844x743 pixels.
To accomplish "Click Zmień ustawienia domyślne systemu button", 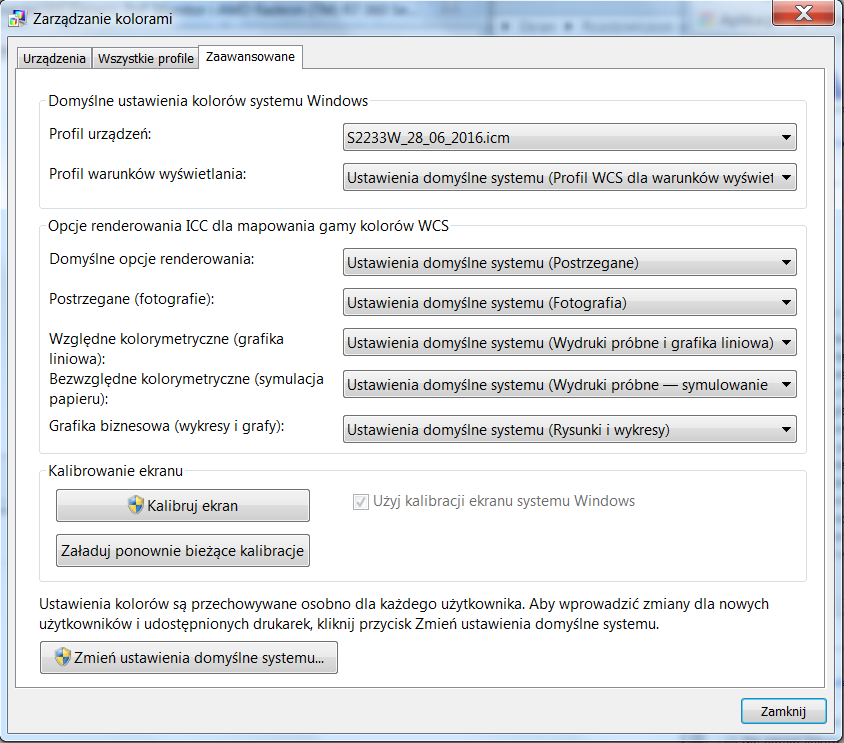I will 189,657.
